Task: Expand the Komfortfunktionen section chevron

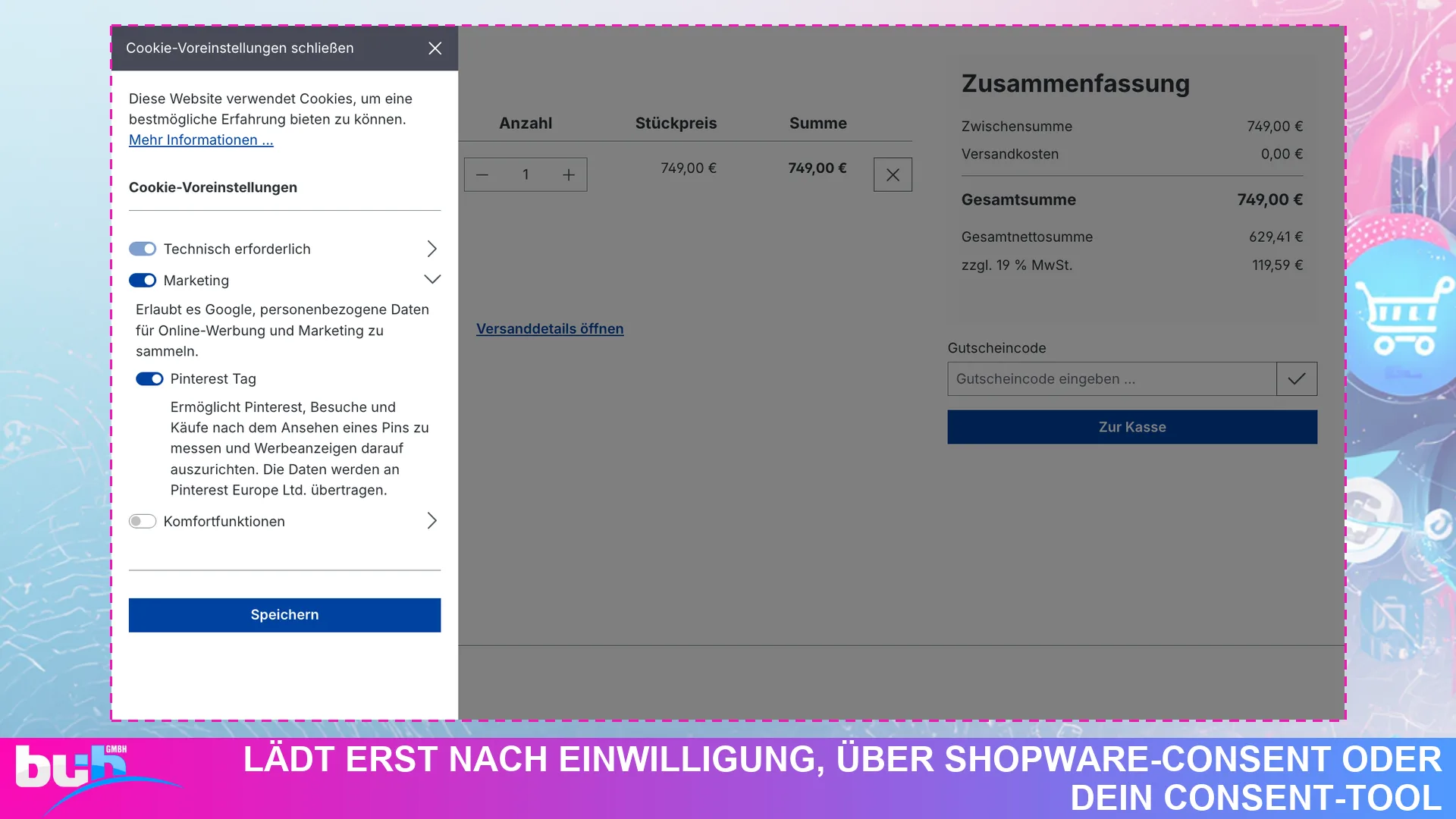Action: coord(431,521)
